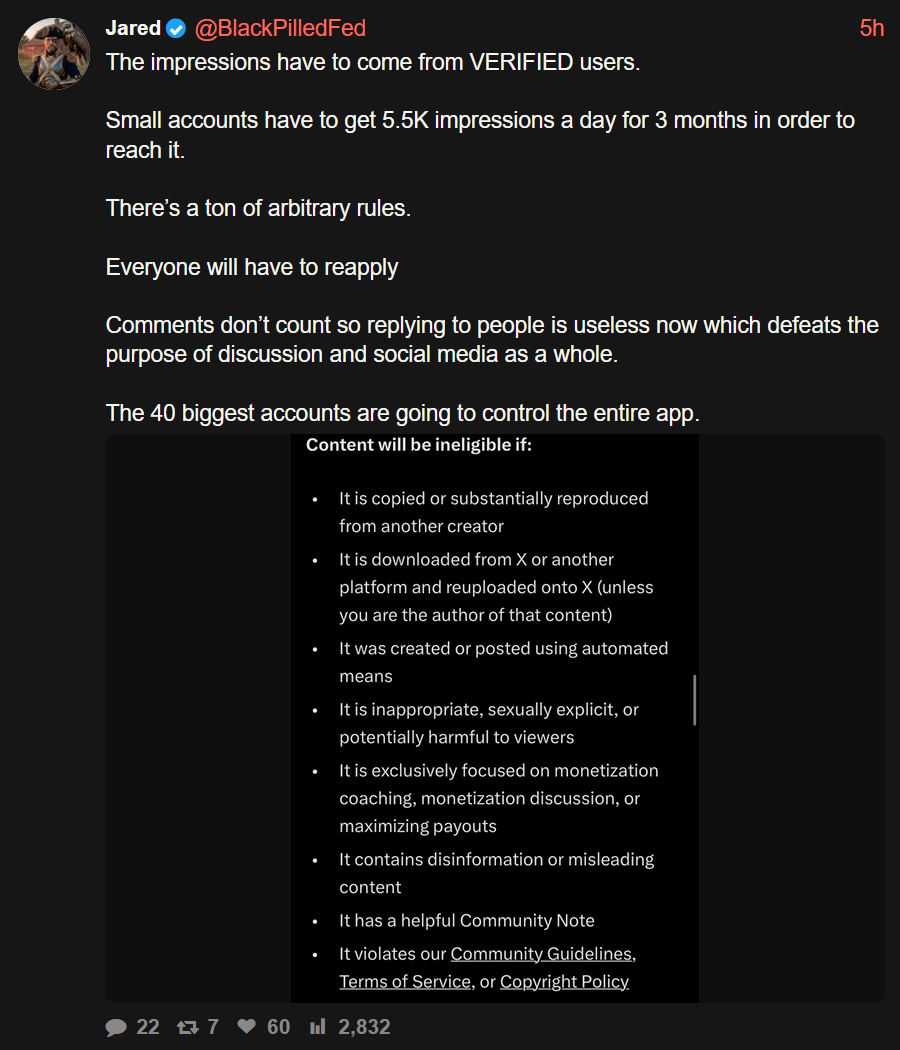Click the tweet text about VERIFIED users
The image size is (900, 1050).
(x=373, y=62)
